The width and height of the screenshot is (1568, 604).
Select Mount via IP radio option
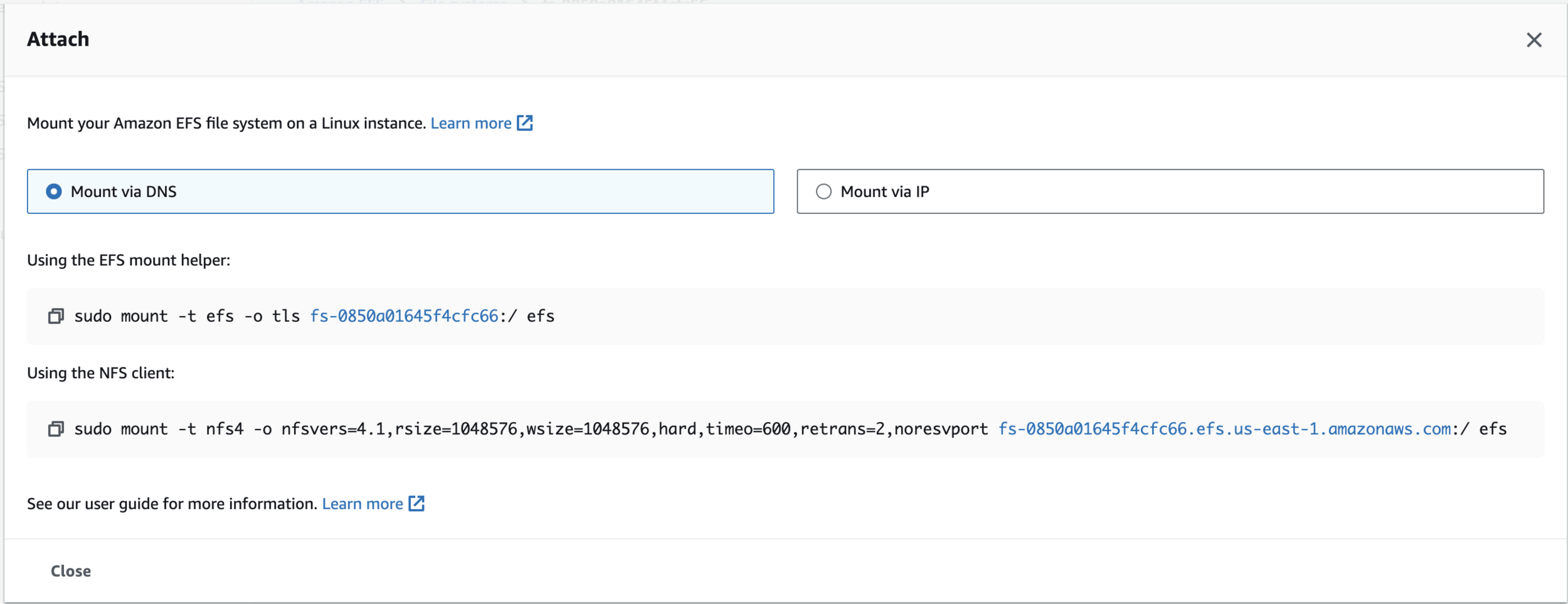coord(824,191)
